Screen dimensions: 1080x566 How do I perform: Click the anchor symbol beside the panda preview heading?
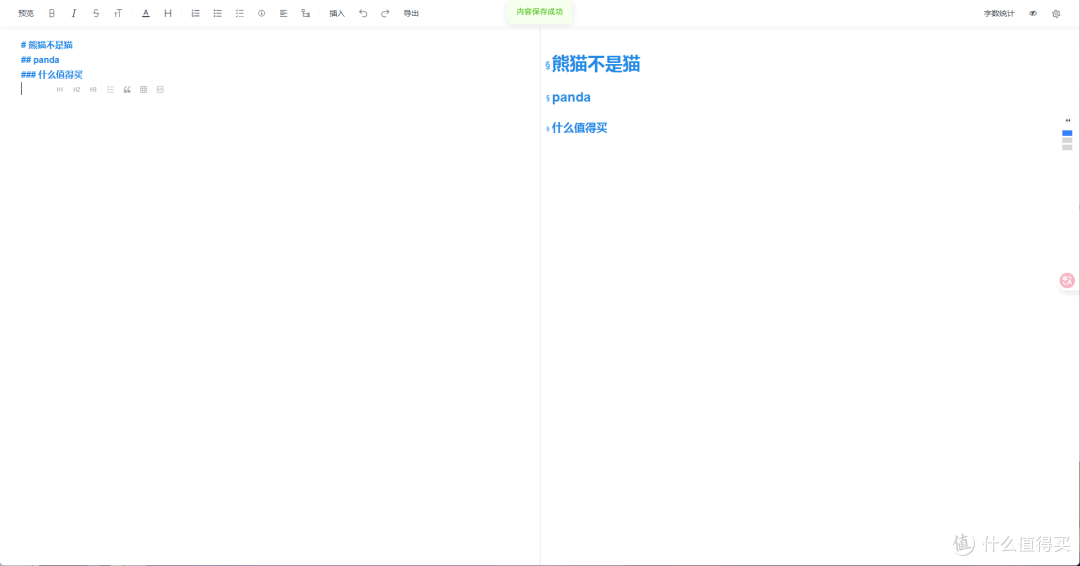tap(548, 98)
